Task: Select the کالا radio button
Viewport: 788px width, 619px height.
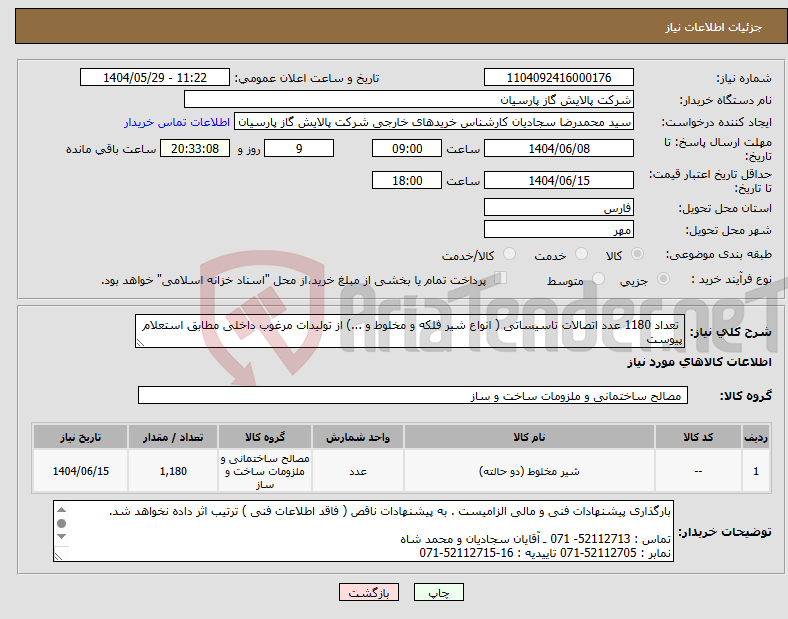Action: tap(637, 254)
